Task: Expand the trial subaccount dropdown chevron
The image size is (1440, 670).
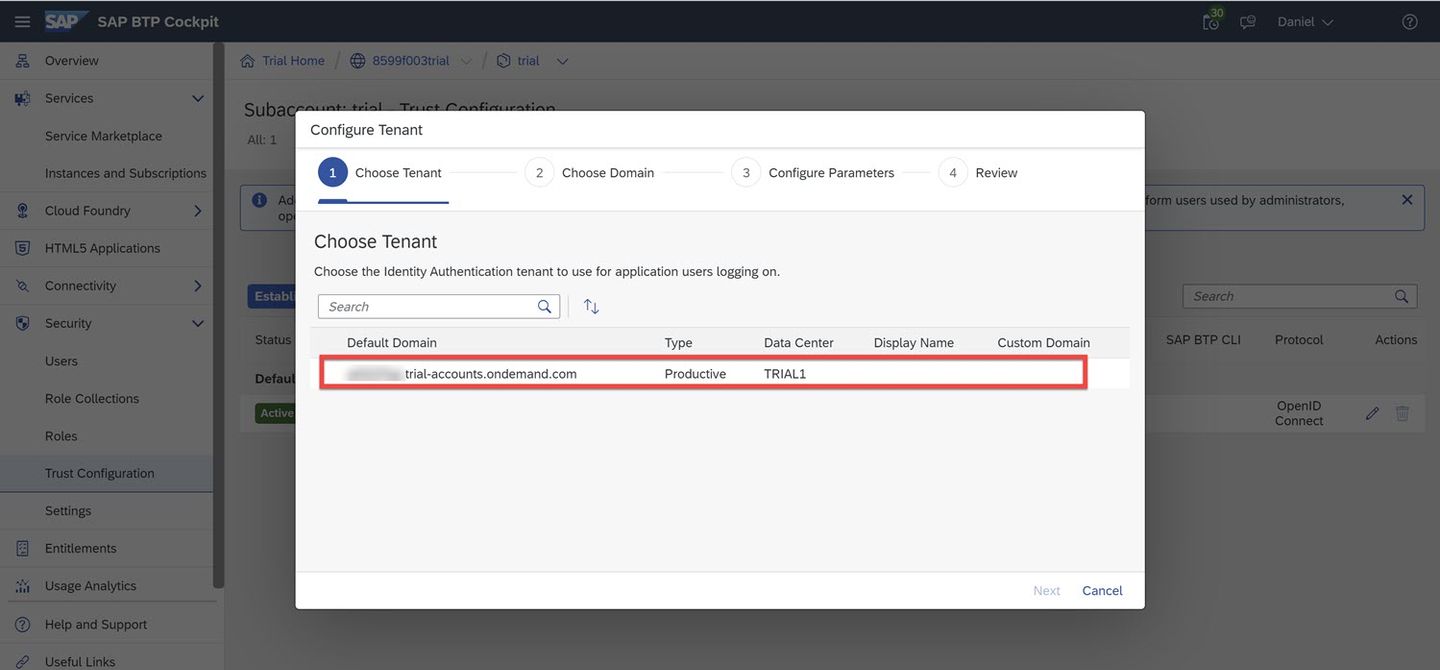Action: [x=562, y=61]
